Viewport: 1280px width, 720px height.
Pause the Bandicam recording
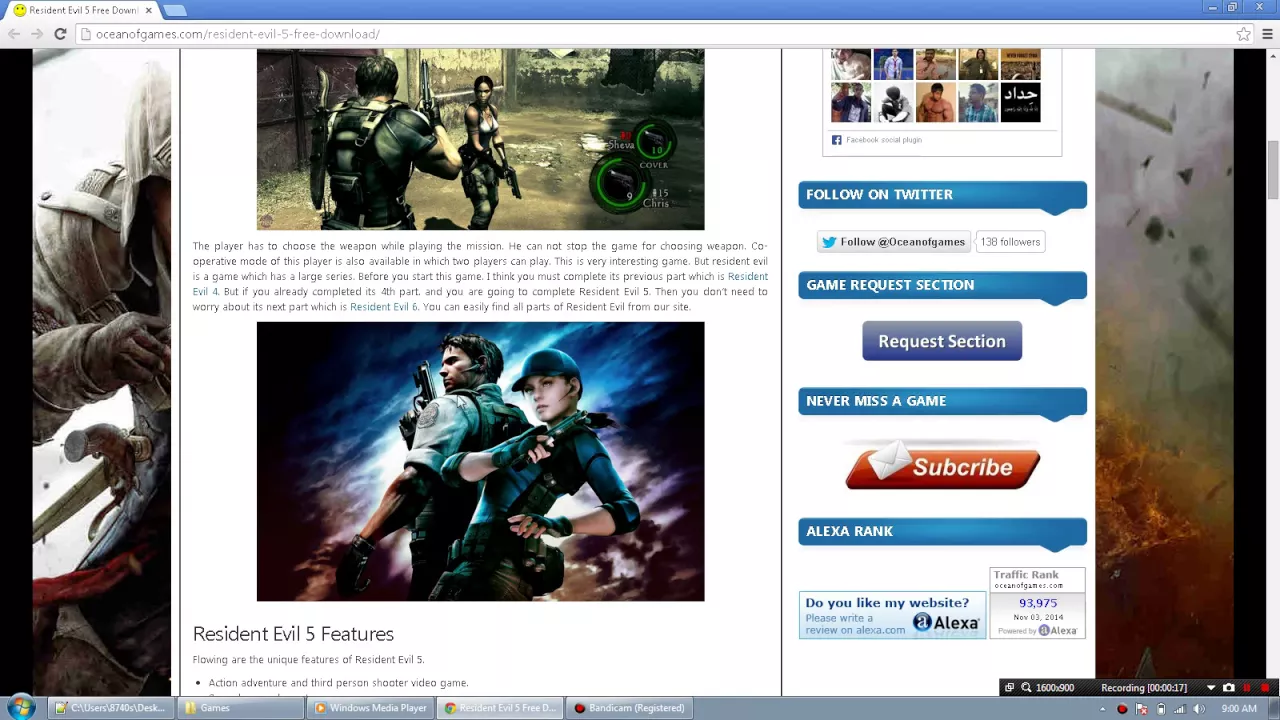coord(1247,688)
